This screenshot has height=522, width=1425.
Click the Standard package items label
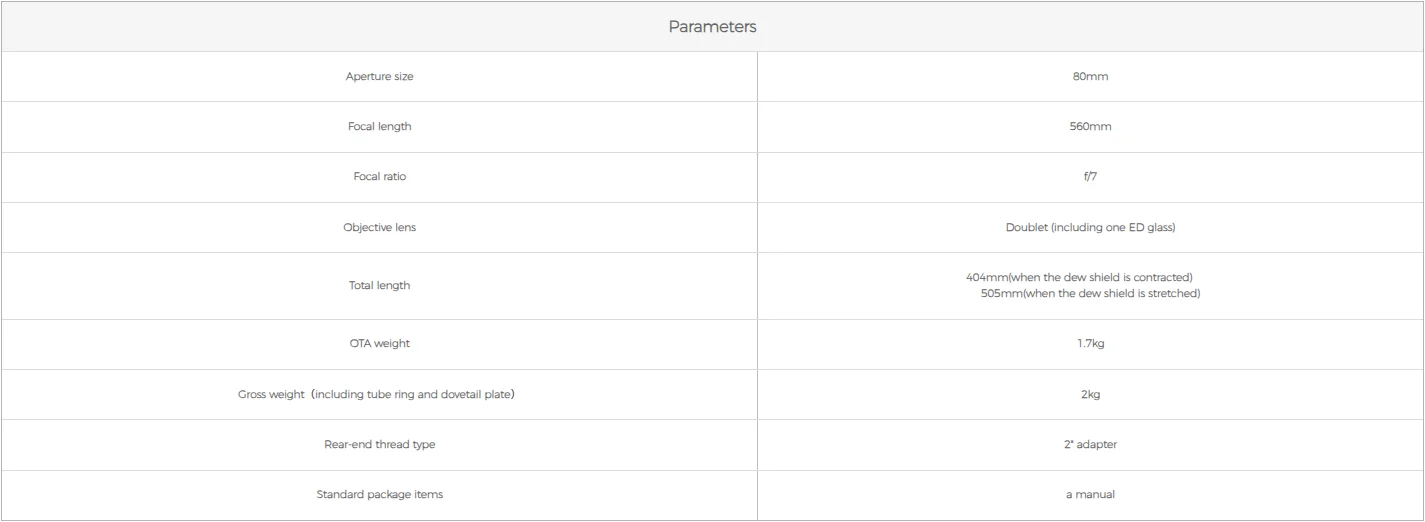point(379,494)
